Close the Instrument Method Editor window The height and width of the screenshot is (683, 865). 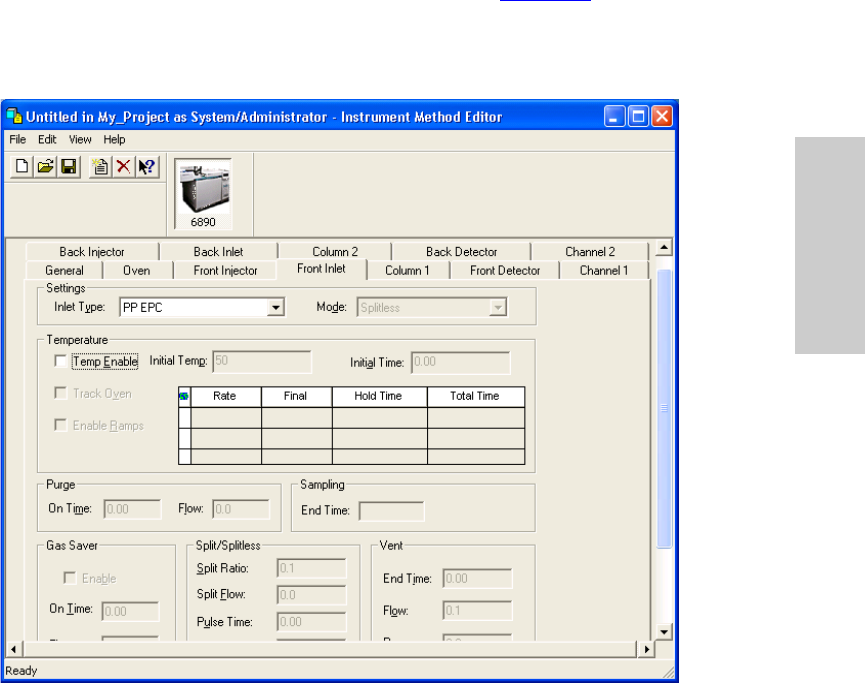pos(662,116)
